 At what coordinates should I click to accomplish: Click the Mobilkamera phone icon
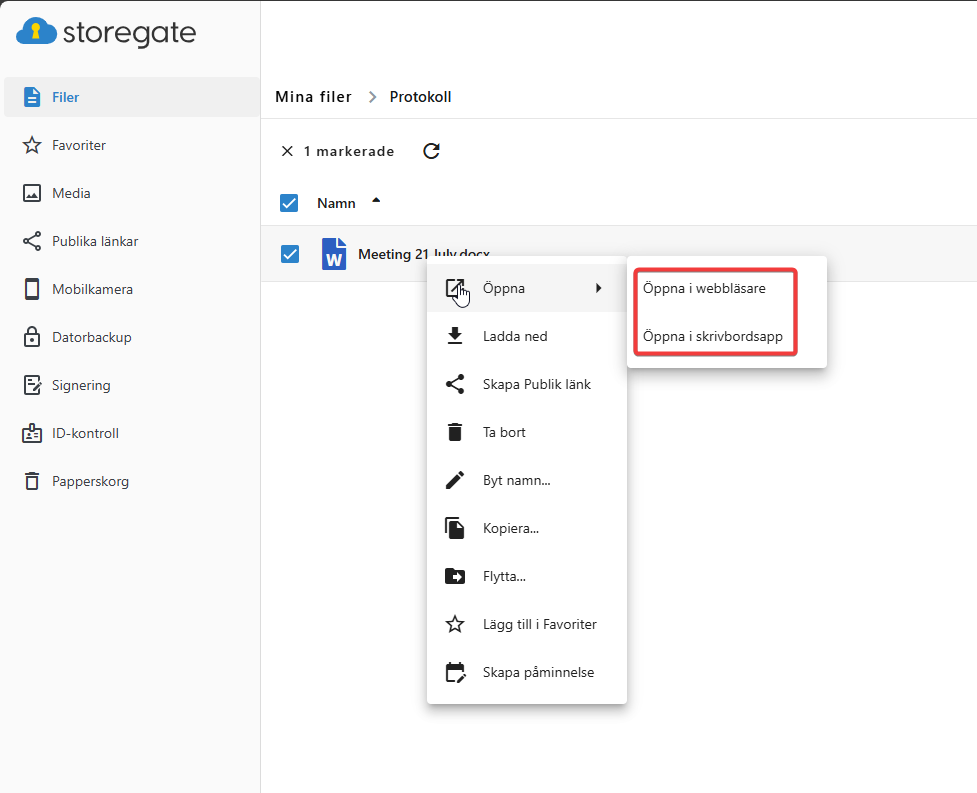[32, 289]
